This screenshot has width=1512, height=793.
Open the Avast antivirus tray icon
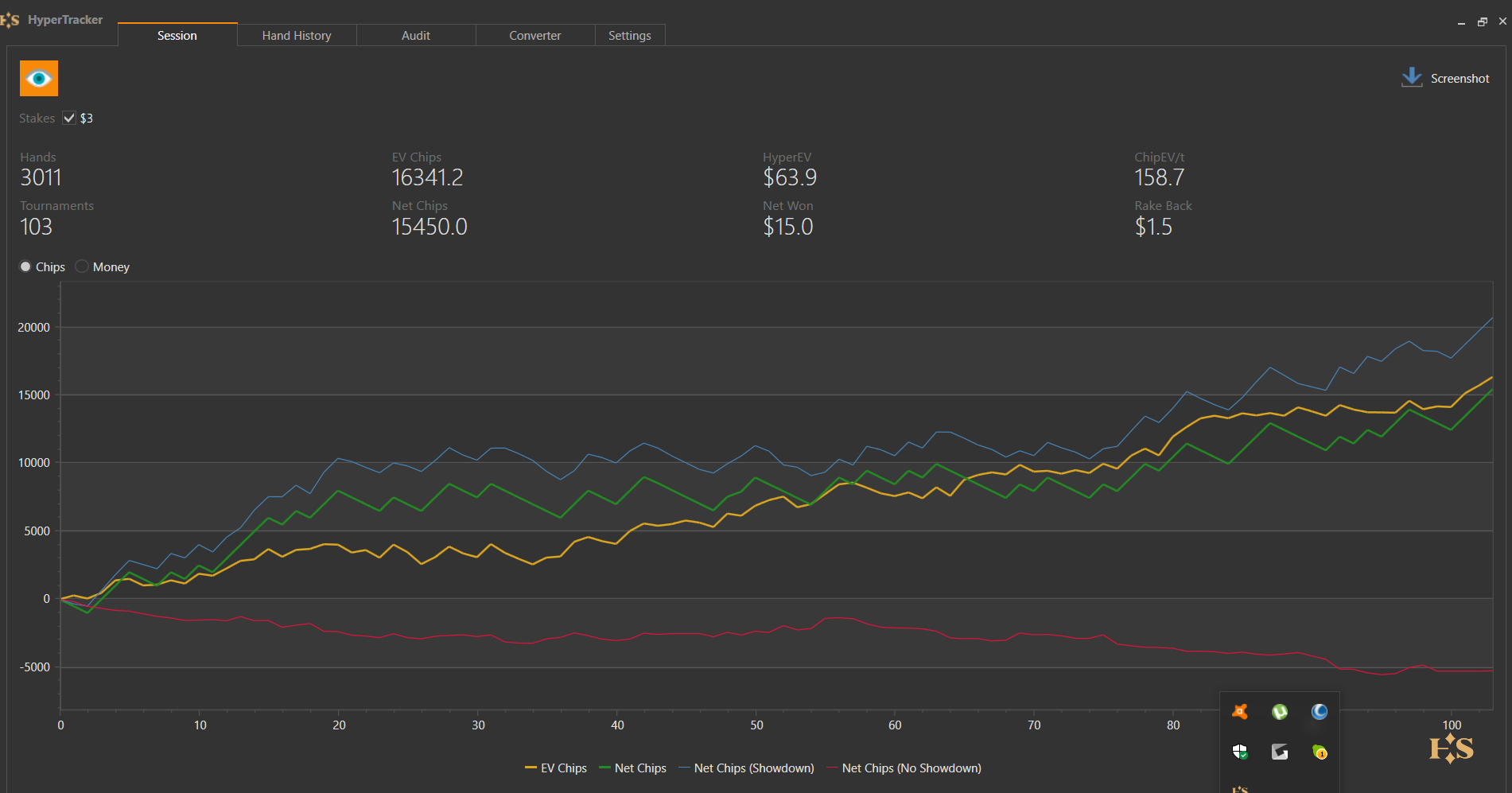(1240, 711)
